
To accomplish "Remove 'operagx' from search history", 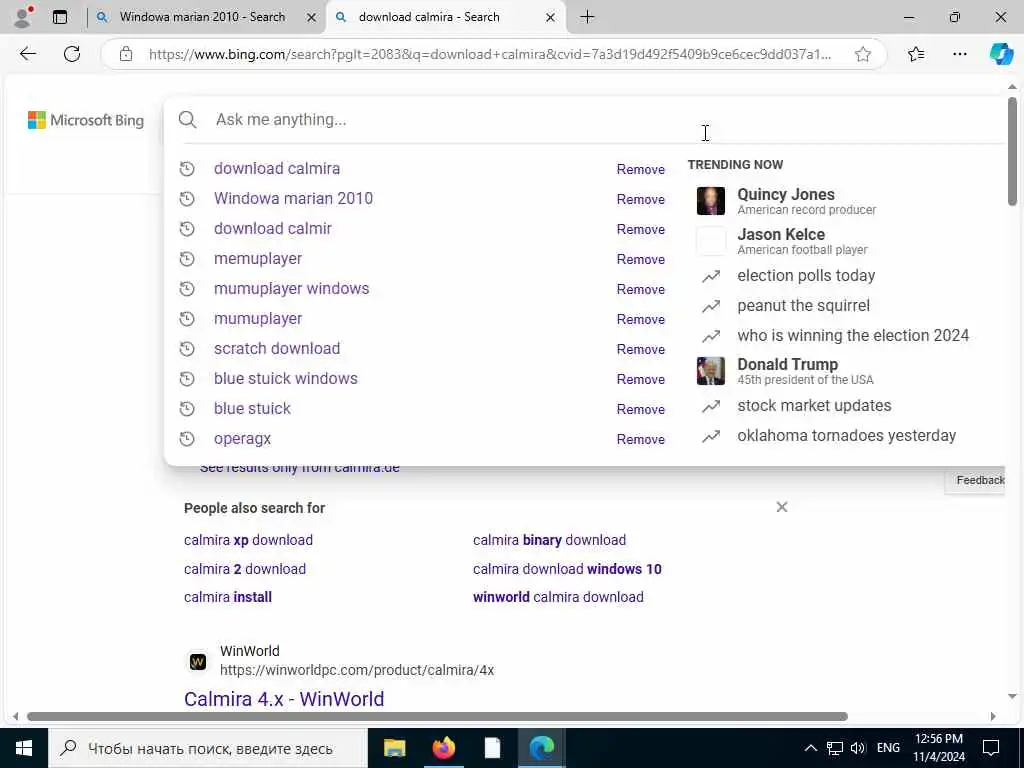I will (641, 440).
